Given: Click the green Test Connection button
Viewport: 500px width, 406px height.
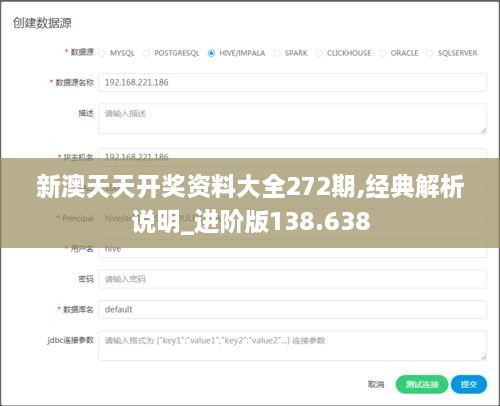Looking at the screenshot, I should point(422,384).
